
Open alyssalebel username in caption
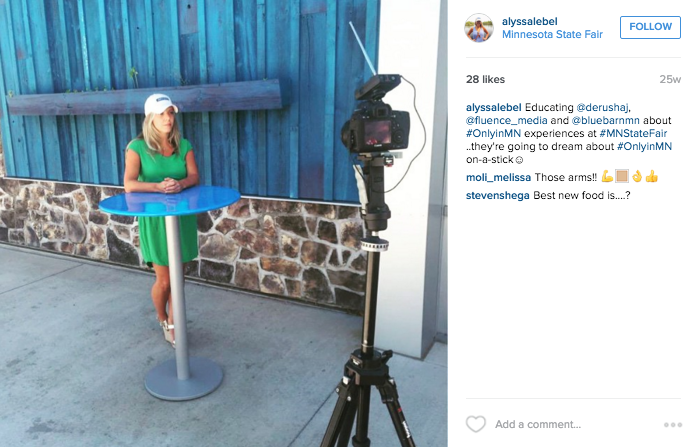493,108
